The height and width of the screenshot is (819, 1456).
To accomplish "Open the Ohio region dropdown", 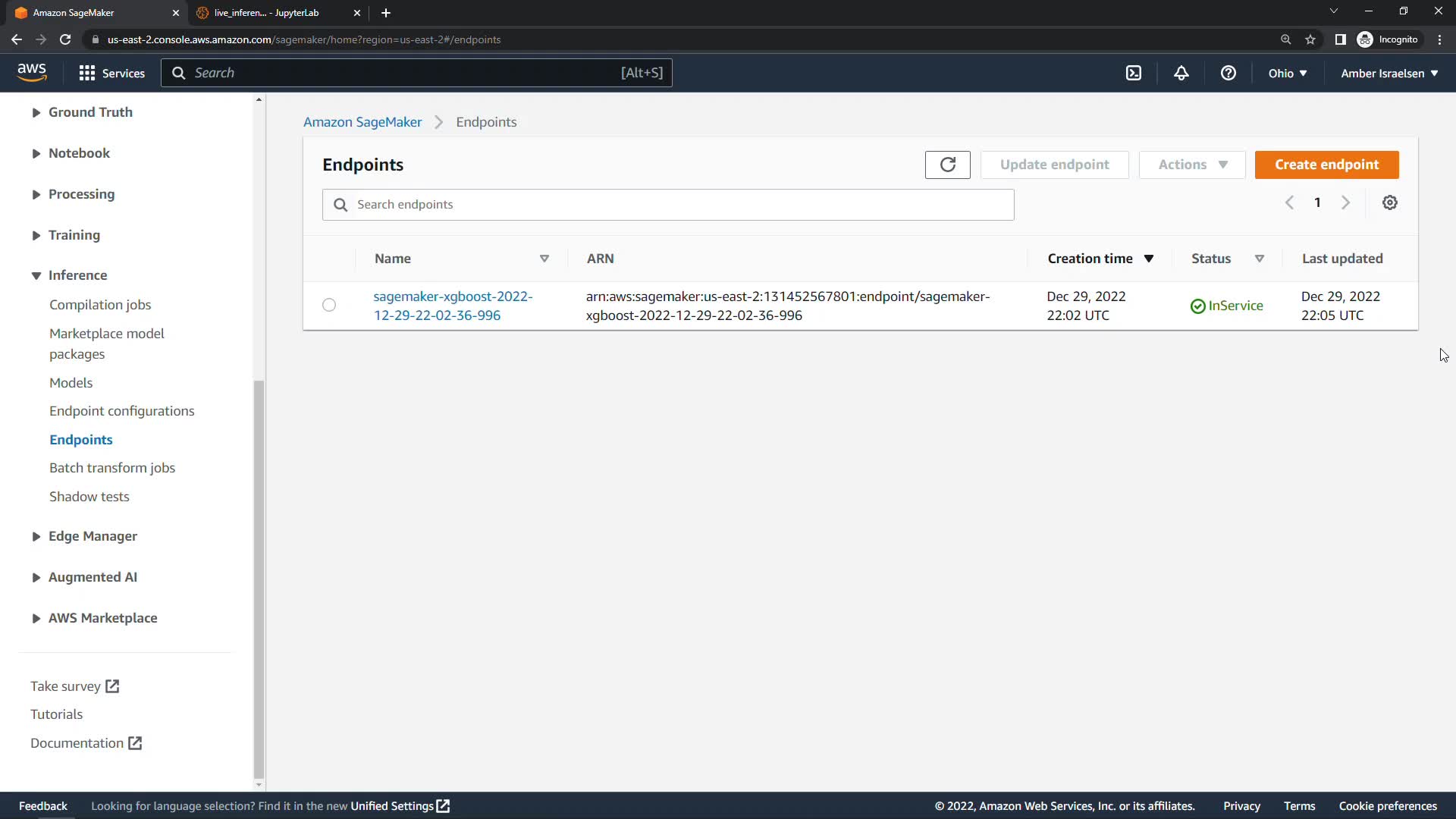I will [1287, 73].
